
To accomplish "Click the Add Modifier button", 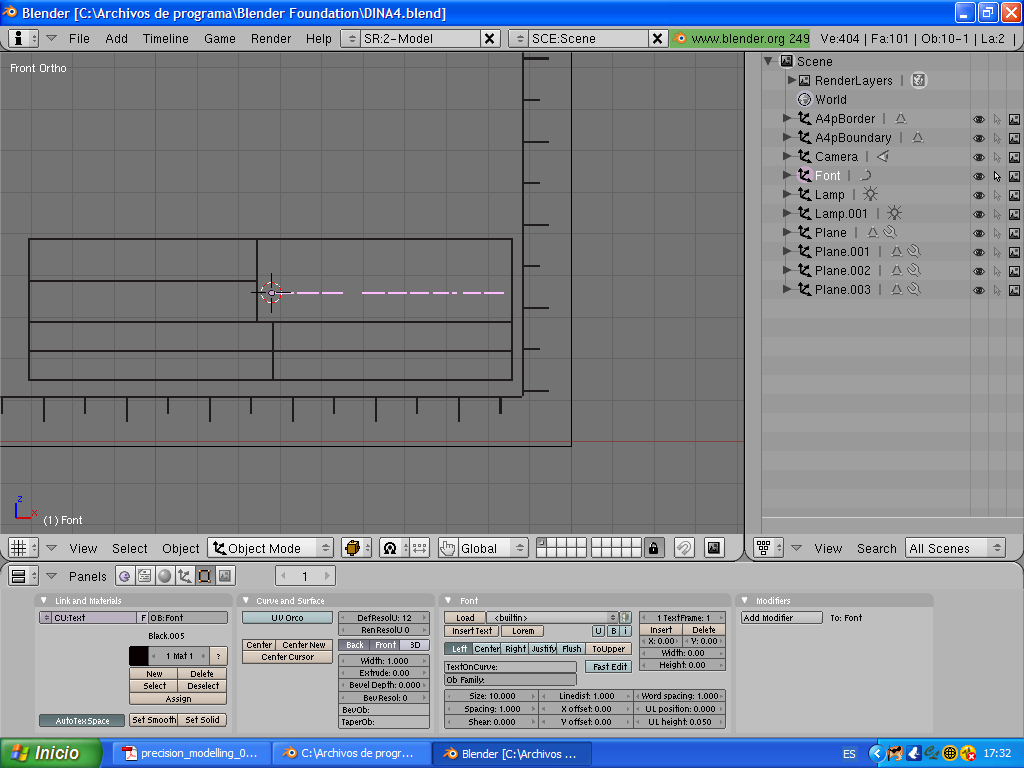I will 782,618.
